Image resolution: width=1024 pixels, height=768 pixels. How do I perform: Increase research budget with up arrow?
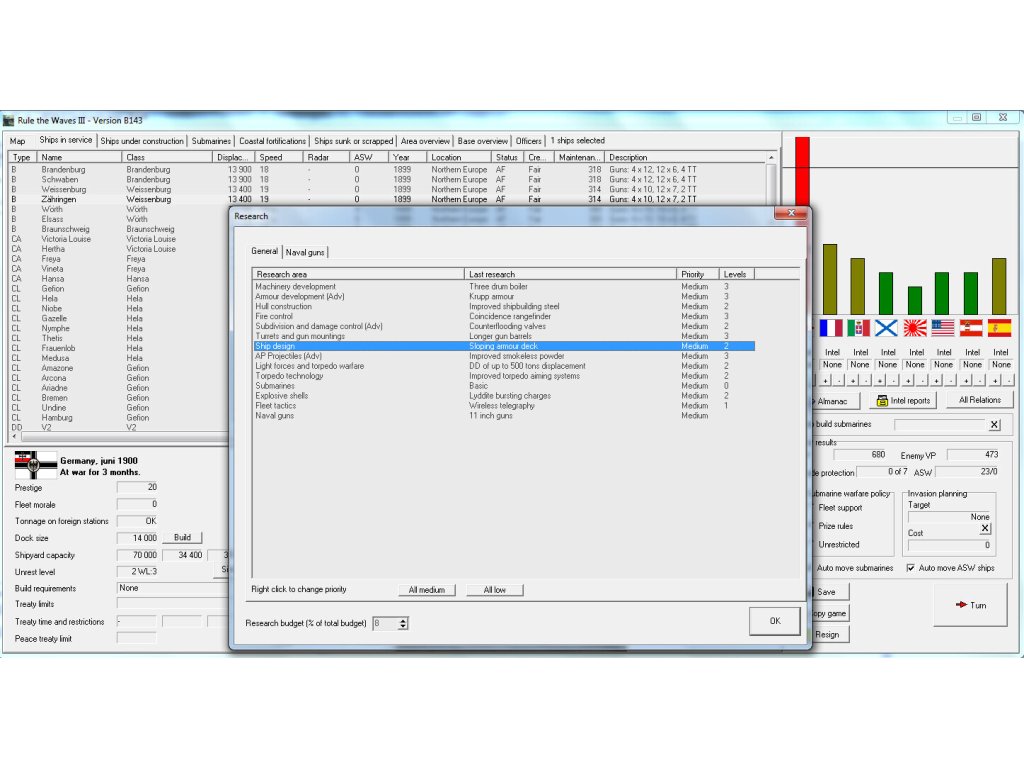click(x=403, y=620)
